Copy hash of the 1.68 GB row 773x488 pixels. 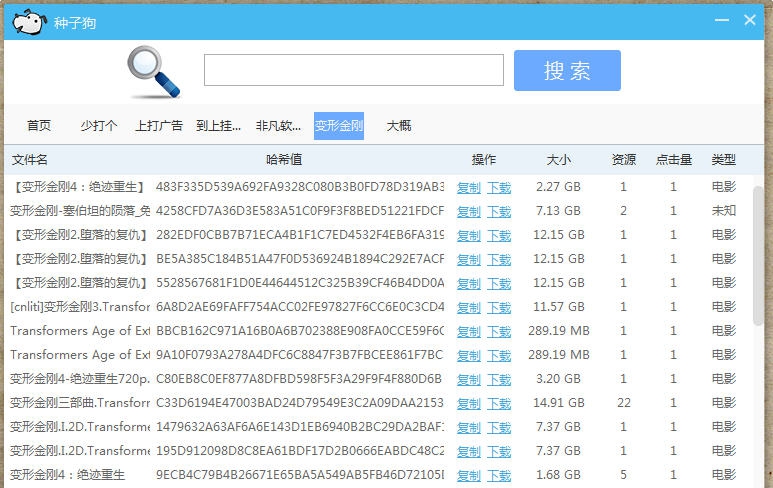coord(469,476)
